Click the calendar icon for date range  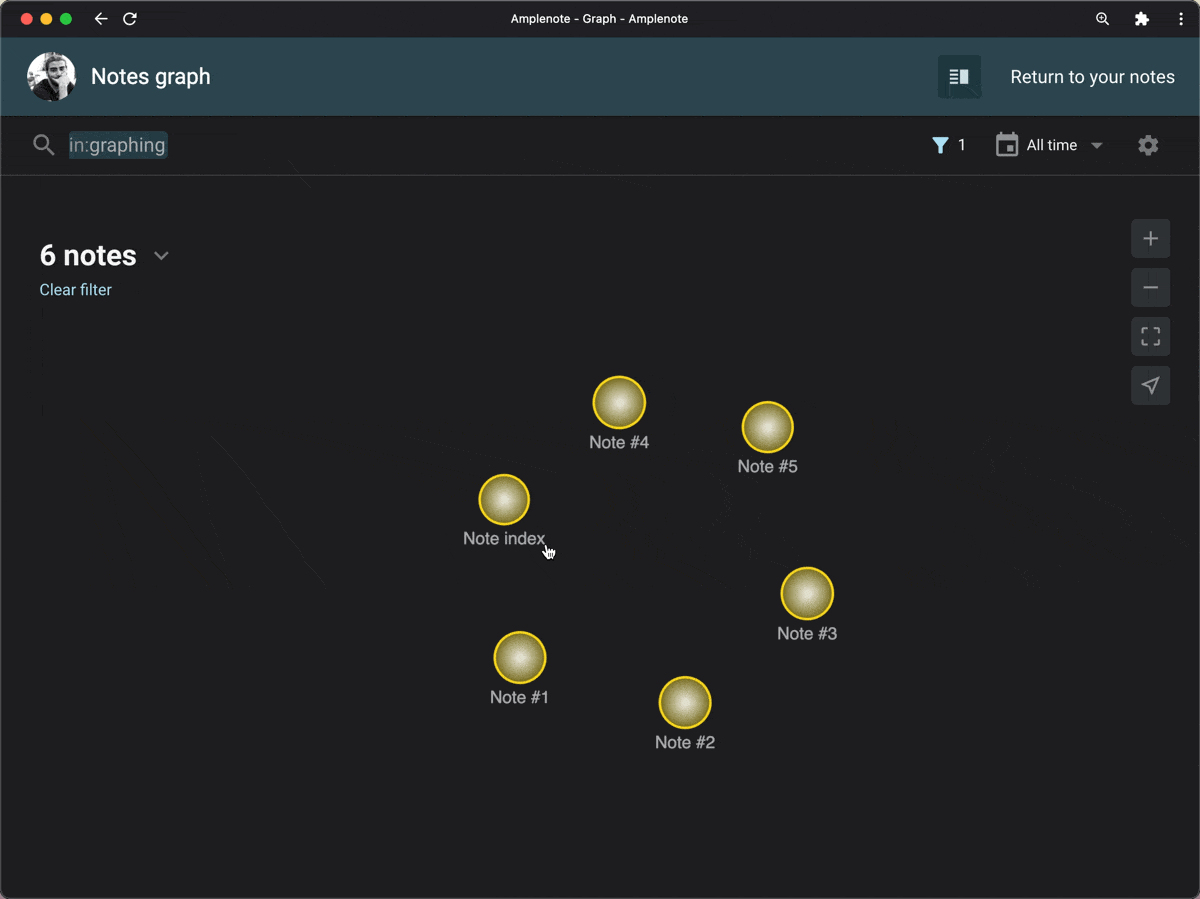click(1007, 145)
